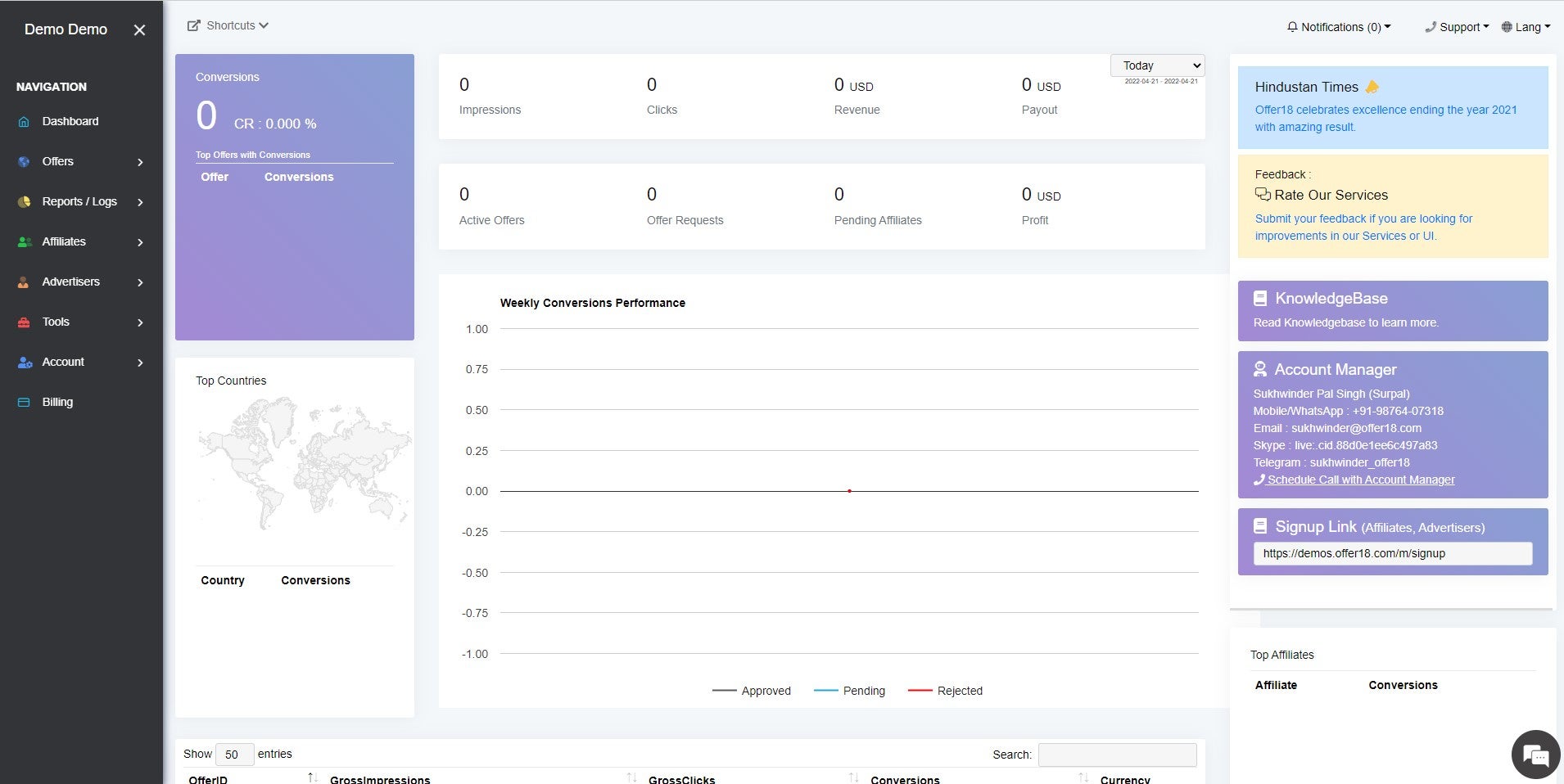This screenshot has height=784, width=1564.
Task: Open the KnowledgeBase card
Action: pos(1393,311)
